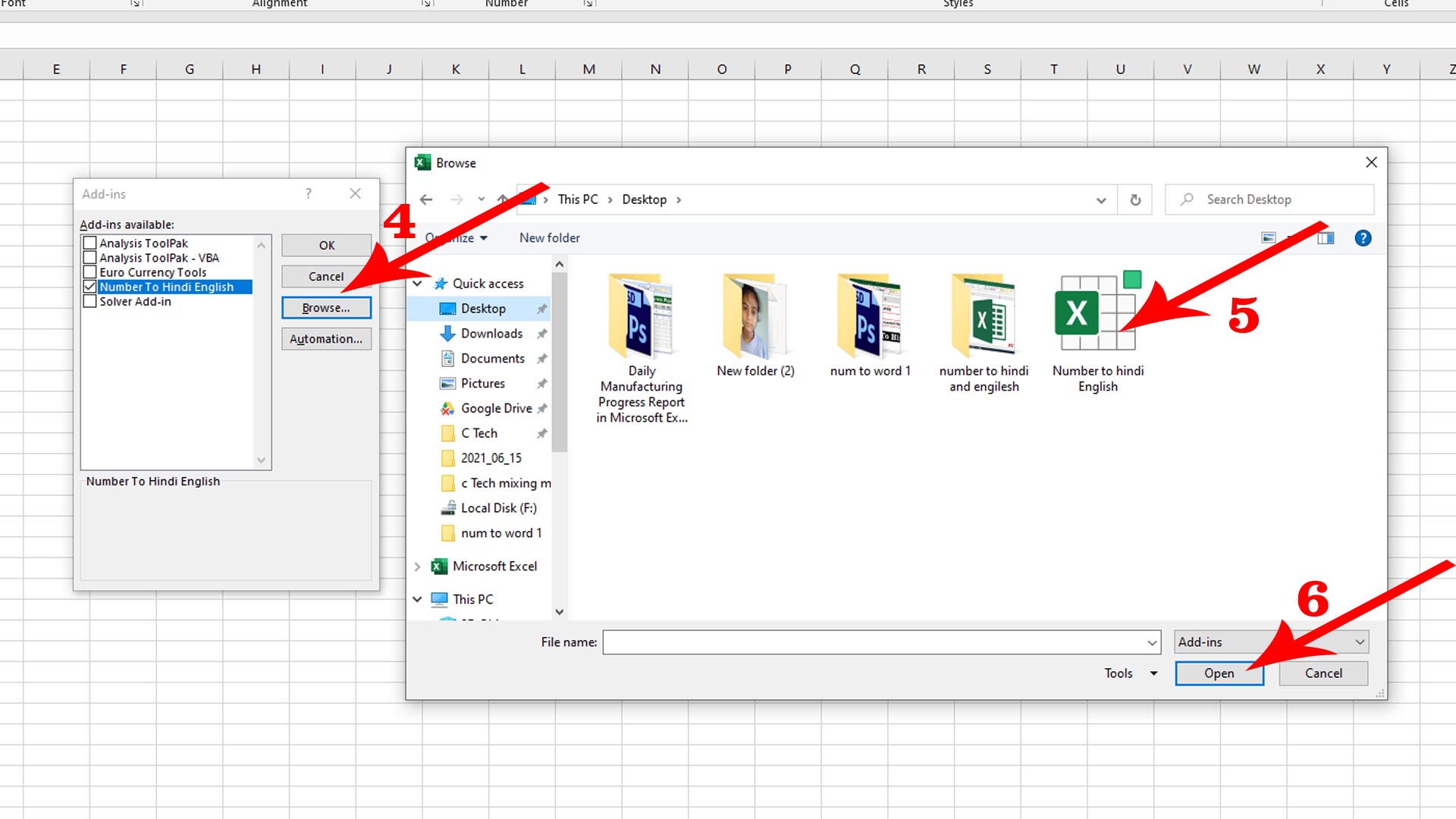Collapse the Quick access section
Image resolution: width=1456 pixels, height=819 pixels.
point(419,283)
